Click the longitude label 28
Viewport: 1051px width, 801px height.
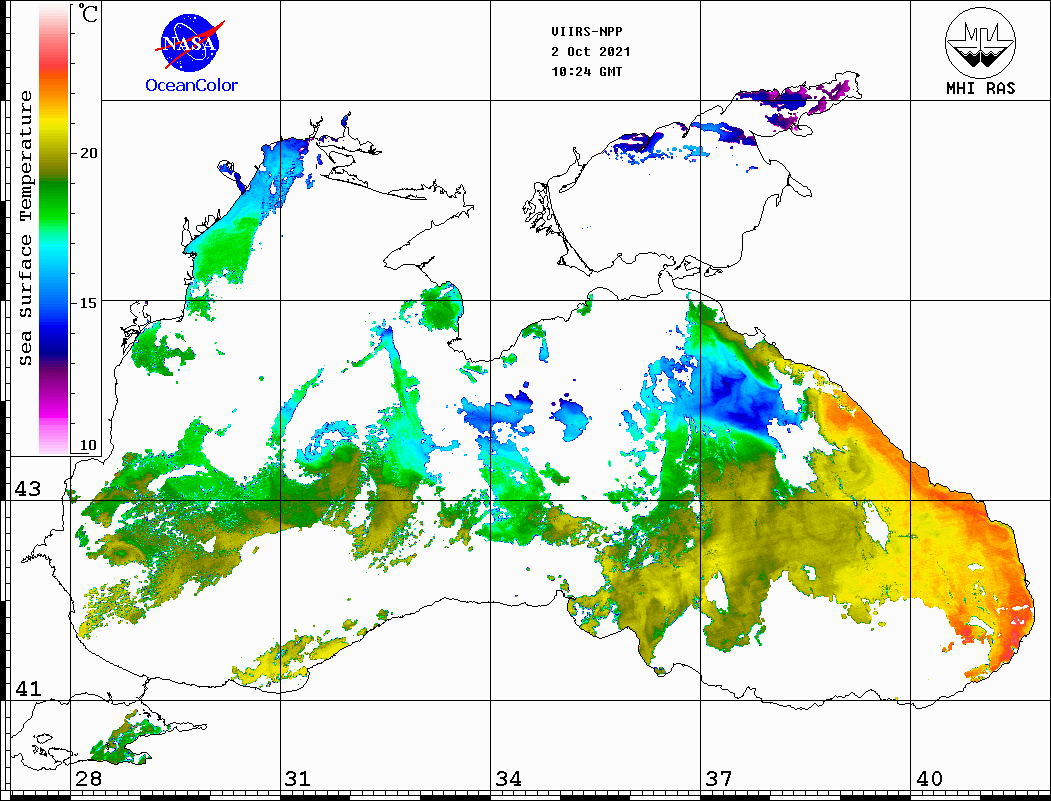tap(88, 778)
